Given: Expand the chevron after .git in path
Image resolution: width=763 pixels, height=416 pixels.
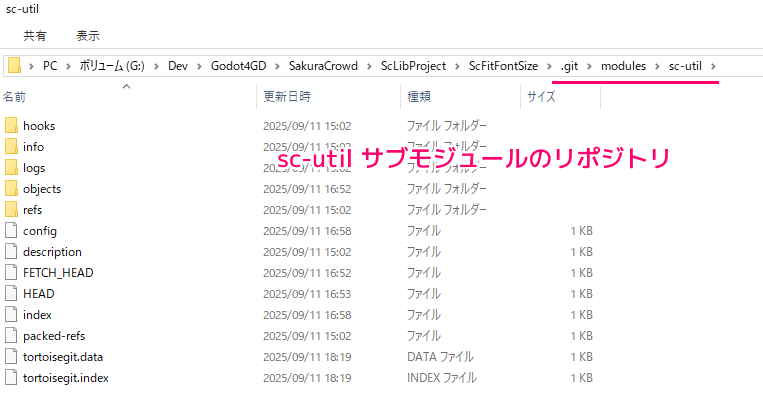Looking at the screenshot, I should coord(591,66).
